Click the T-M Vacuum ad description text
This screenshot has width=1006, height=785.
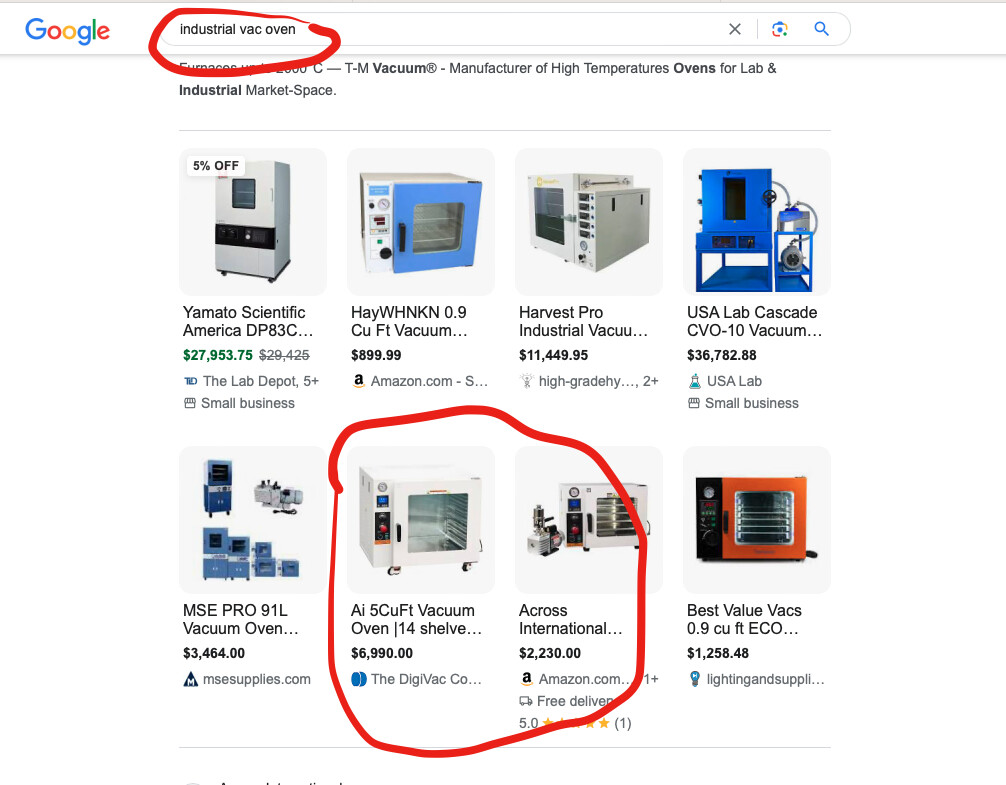(477, 79)
